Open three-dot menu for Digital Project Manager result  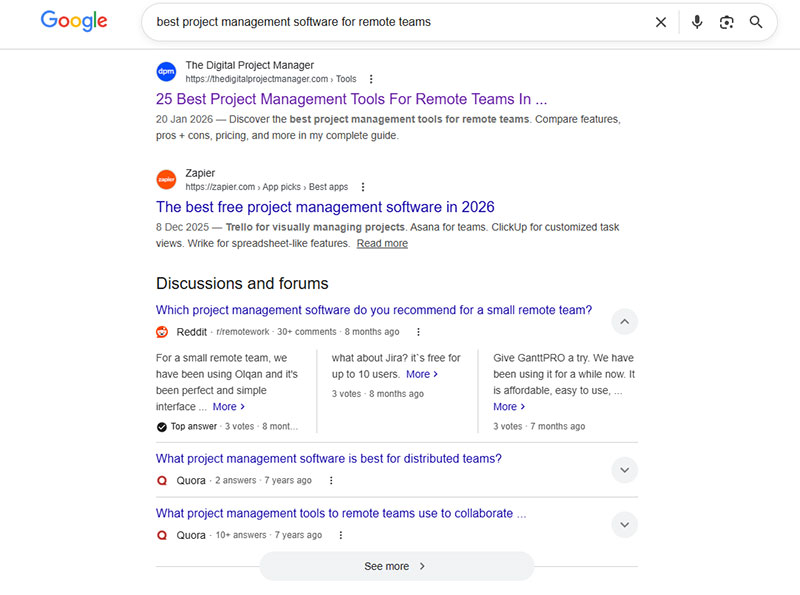(370, 79)
